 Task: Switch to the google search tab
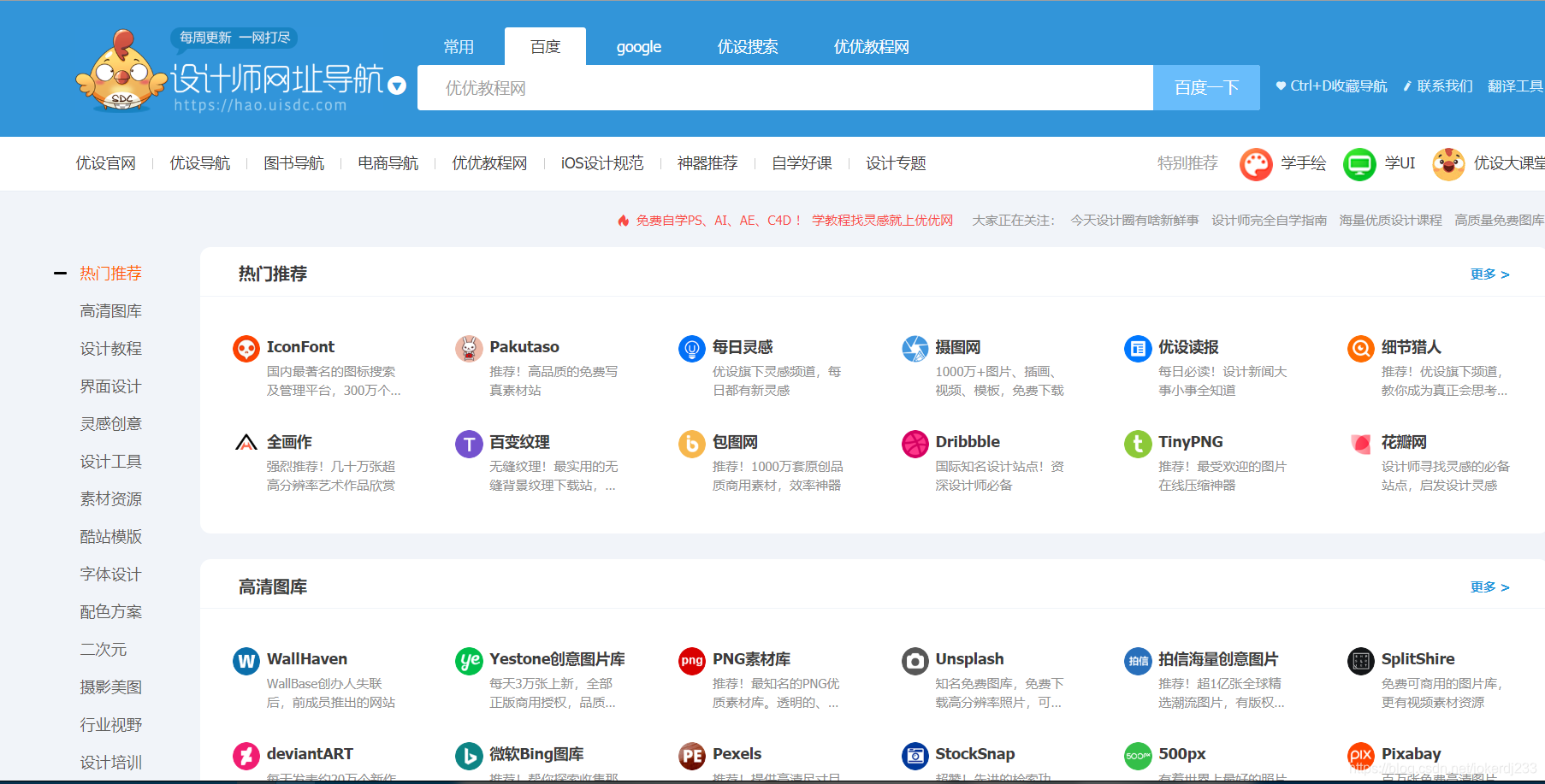[x=639, y=47]
